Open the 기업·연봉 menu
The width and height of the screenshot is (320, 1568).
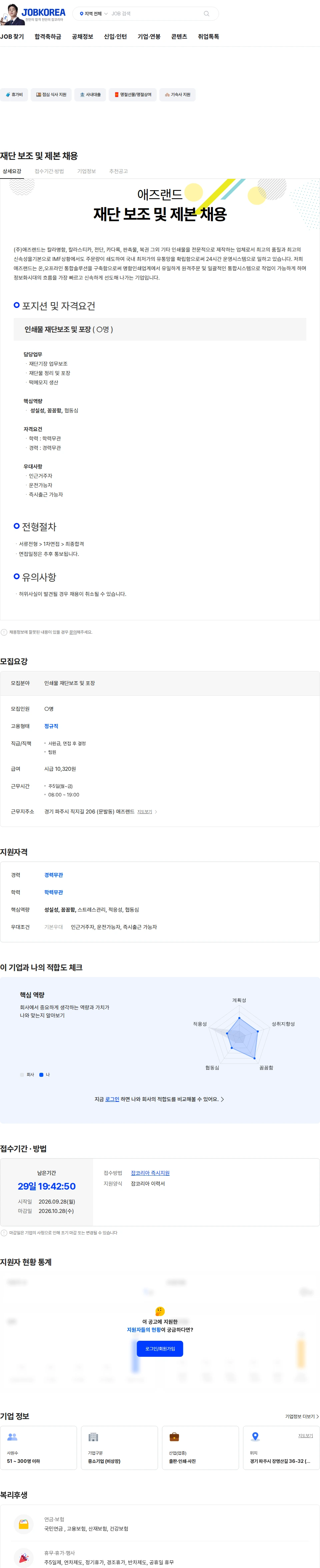[149, 36]
